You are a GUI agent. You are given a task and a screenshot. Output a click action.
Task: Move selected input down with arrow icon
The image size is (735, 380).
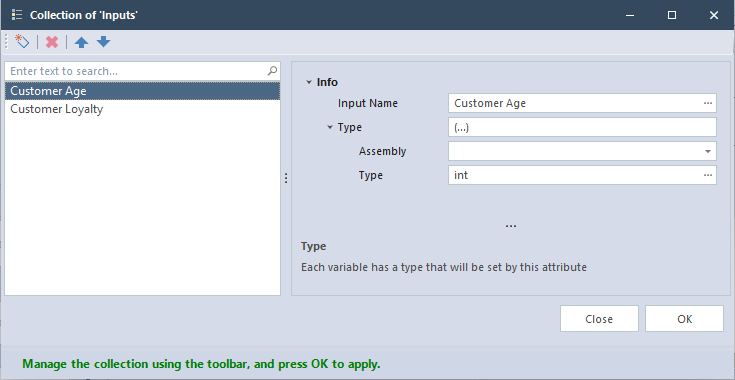(104, 42)
